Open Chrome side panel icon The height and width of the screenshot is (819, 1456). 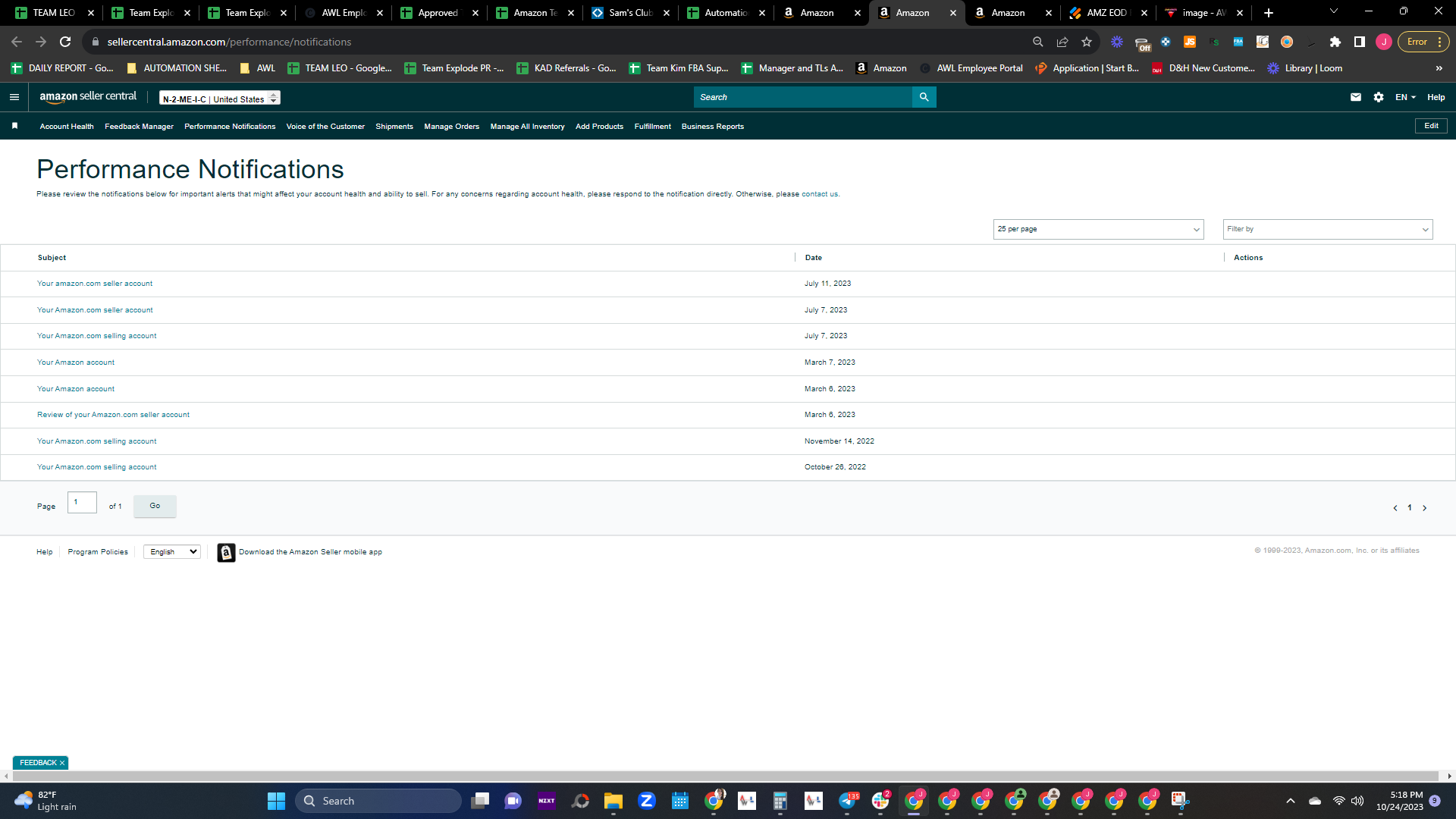[1360, 42]
